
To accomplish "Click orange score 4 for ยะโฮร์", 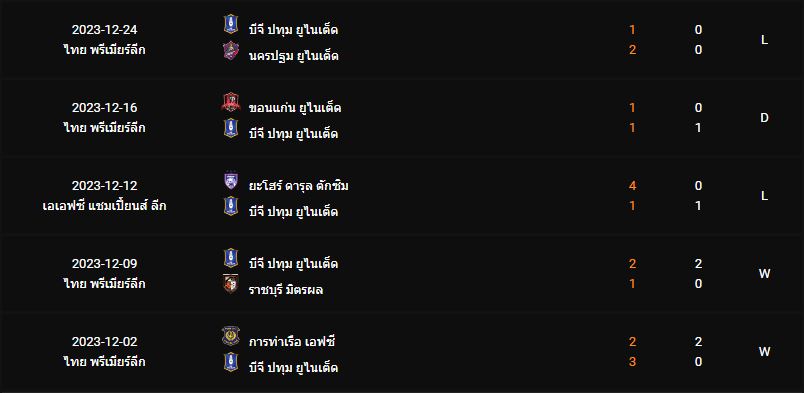I will point(633,186).
